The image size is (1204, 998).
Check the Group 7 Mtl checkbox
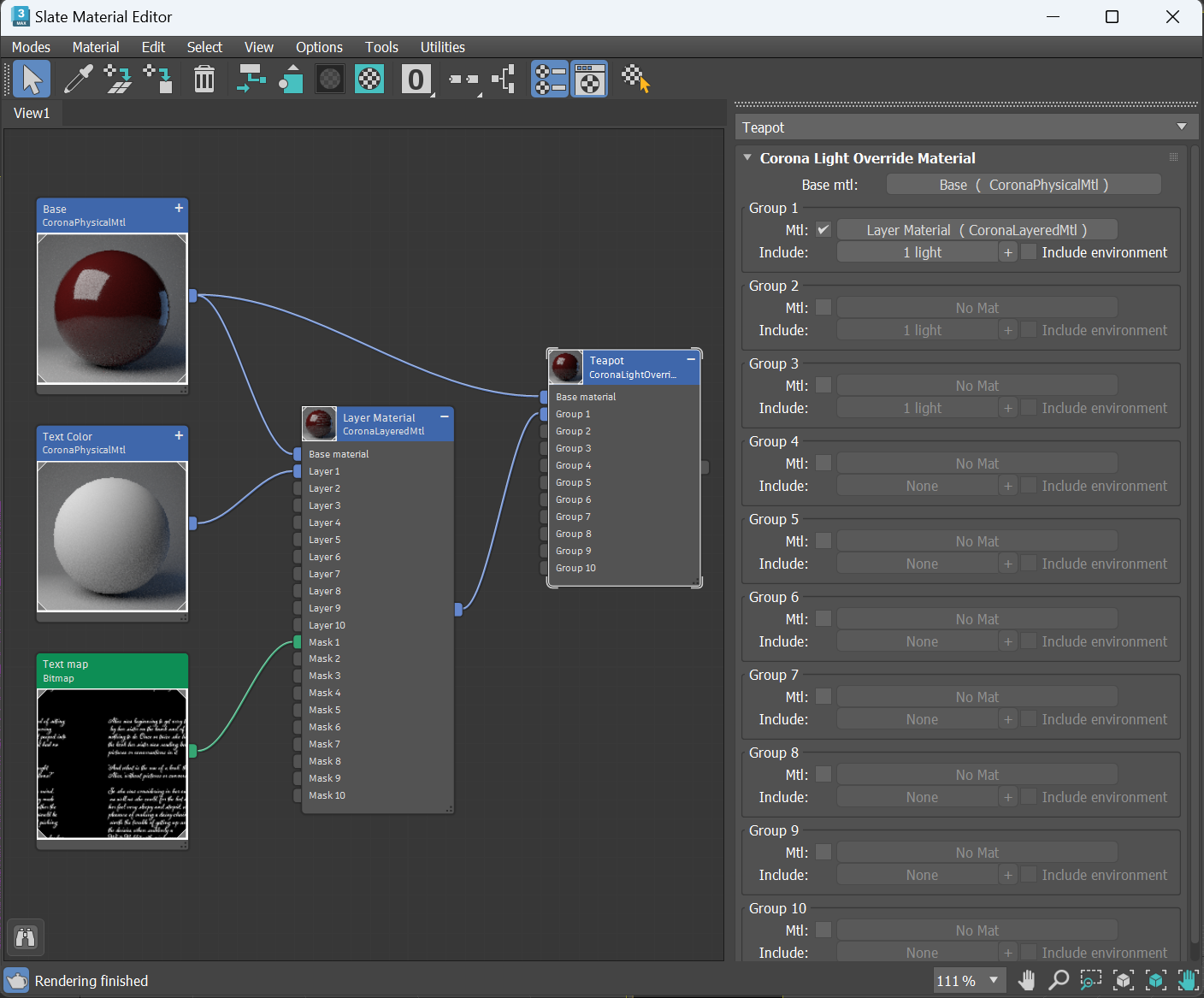pos(823,696)
